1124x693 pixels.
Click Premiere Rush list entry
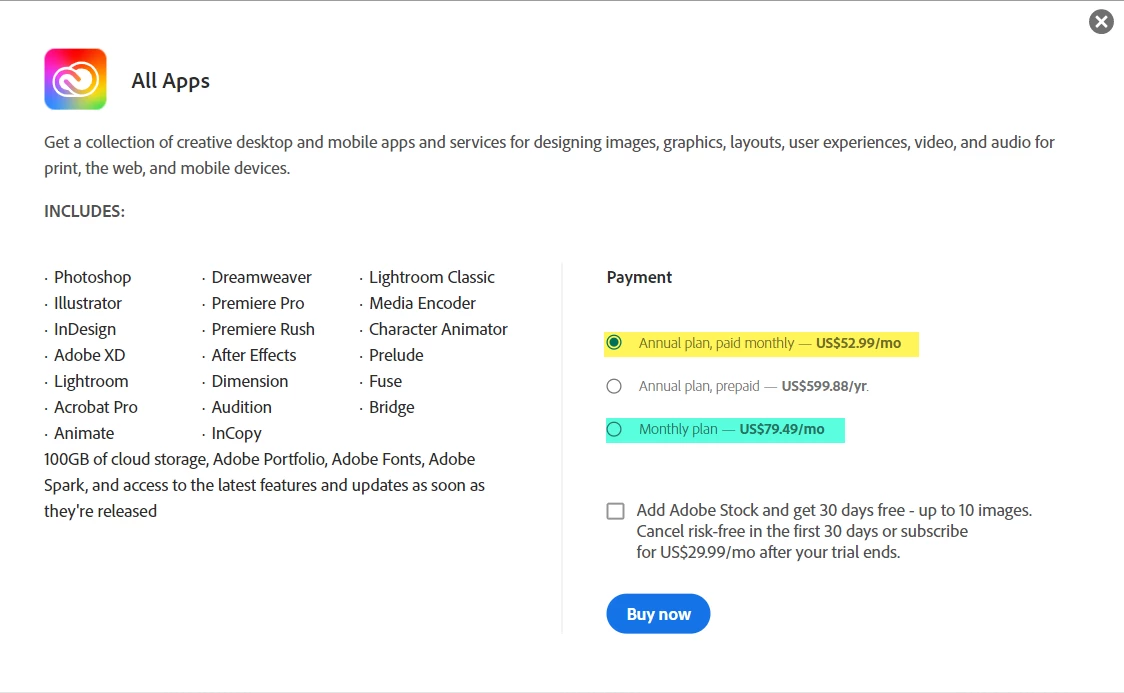(x=263, y=330)
